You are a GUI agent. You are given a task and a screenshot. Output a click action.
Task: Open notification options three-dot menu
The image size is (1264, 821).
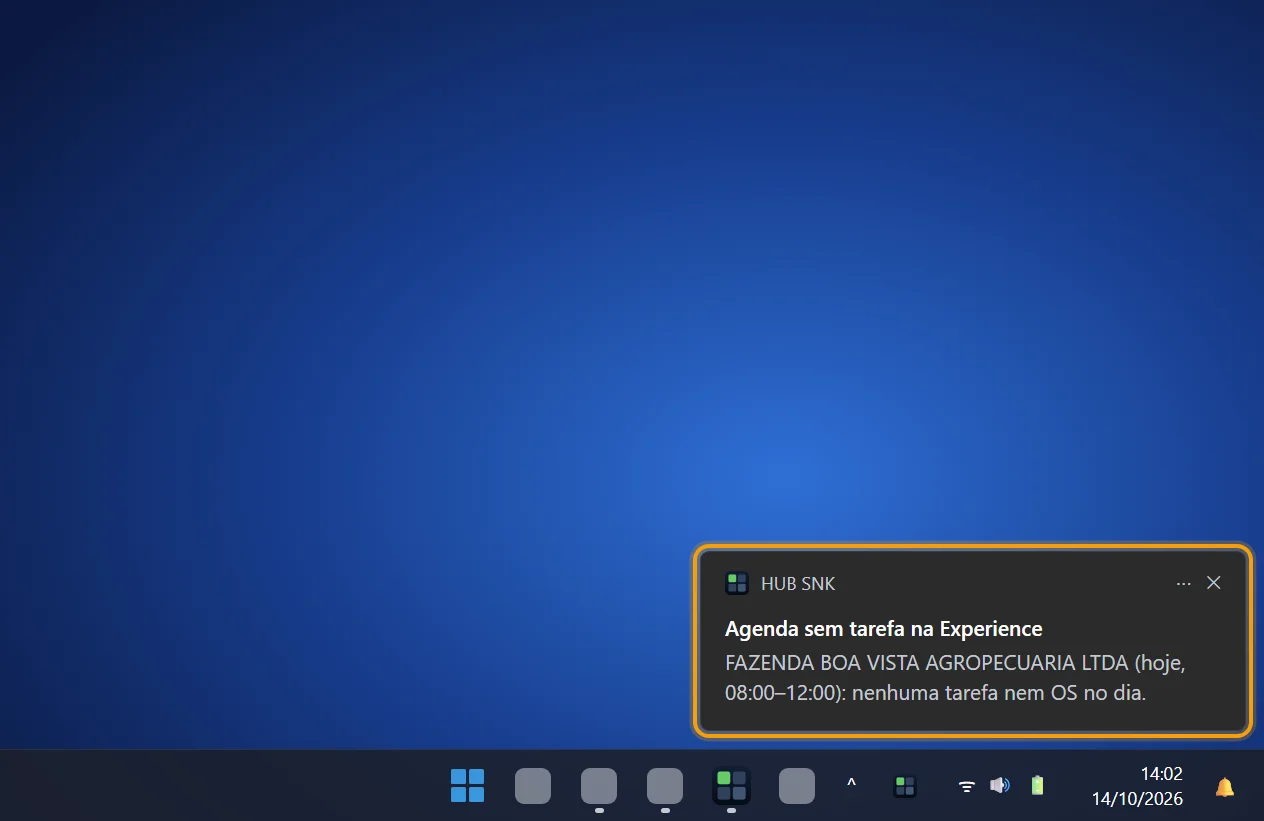[1184, 583]
